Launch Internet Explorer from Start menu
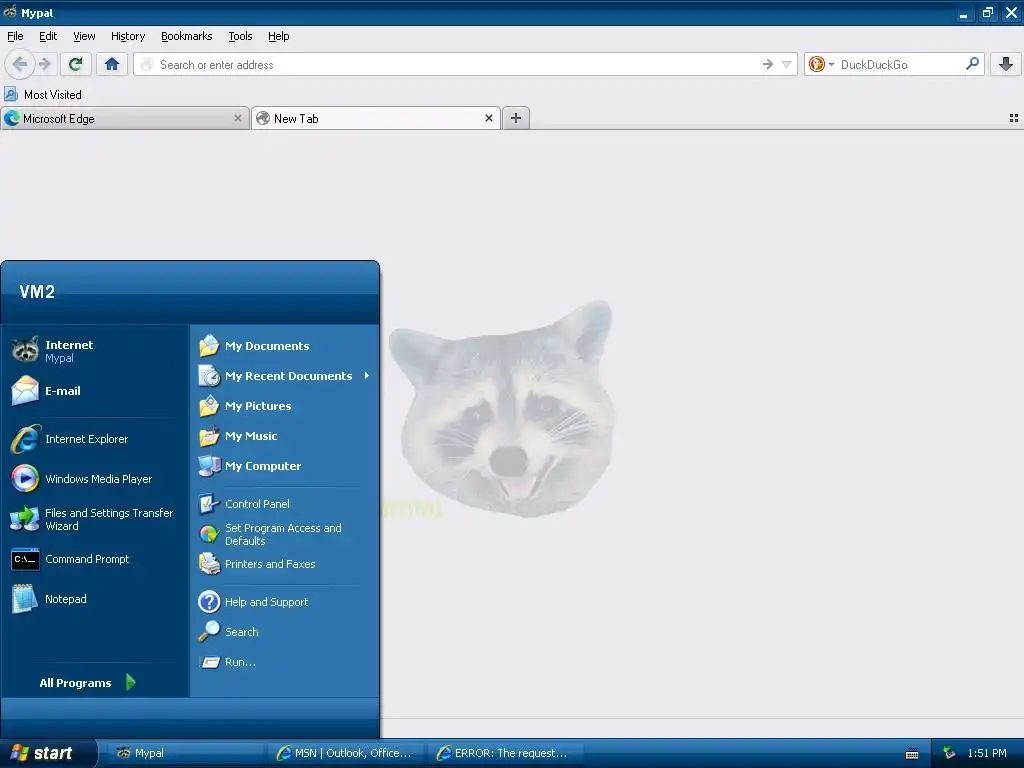 click(95, 439)
